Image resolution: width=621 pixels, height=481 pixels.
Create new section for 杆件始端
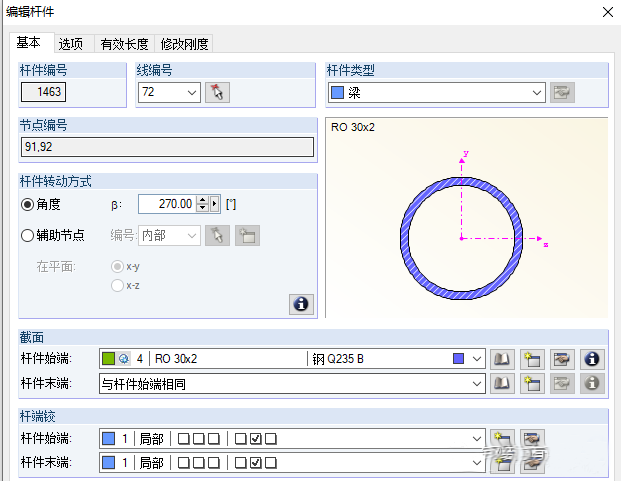point(533,359)
